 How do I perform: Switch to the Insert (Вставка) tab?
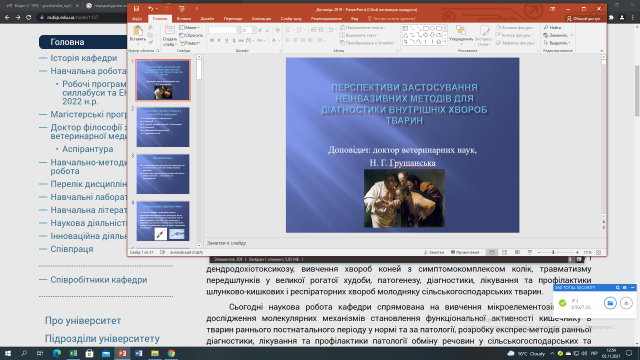pos(184,19)
